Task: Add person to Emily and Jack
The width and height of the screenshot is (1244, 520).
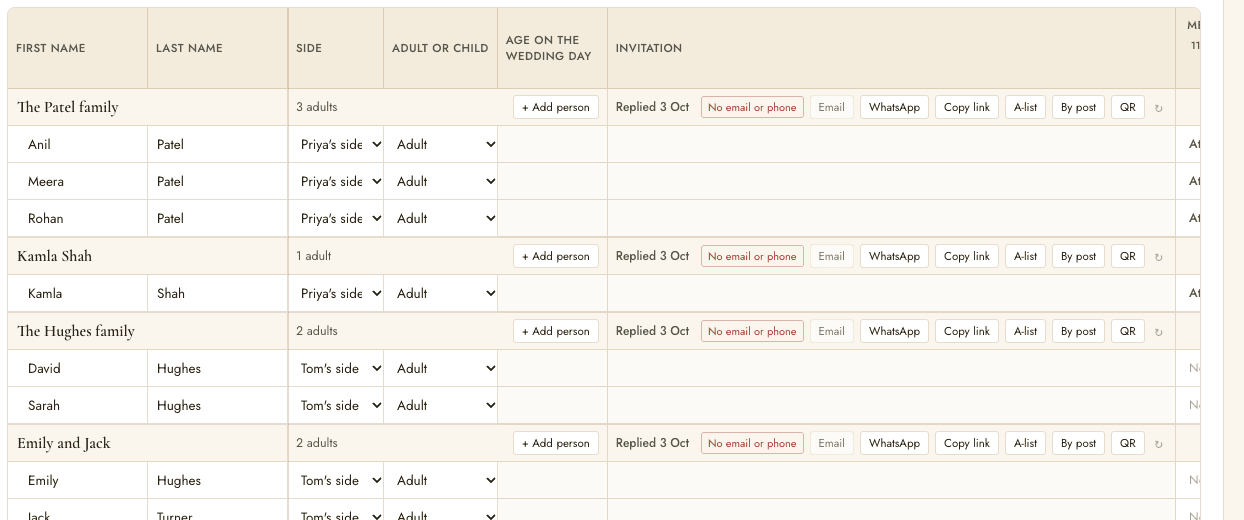Action: (556, 443)
